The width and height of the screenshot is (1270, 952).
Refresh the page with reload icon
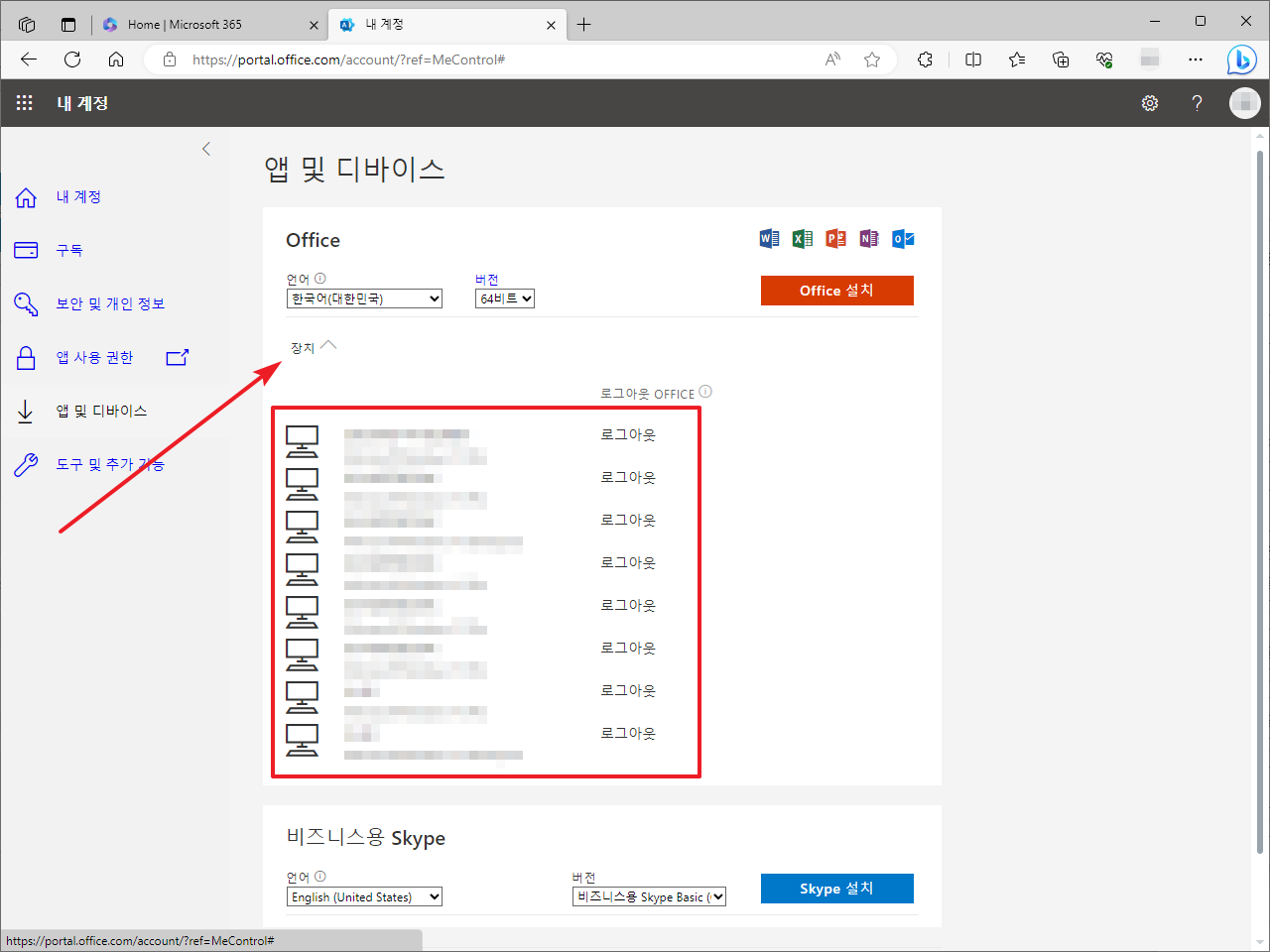point(72,59)
